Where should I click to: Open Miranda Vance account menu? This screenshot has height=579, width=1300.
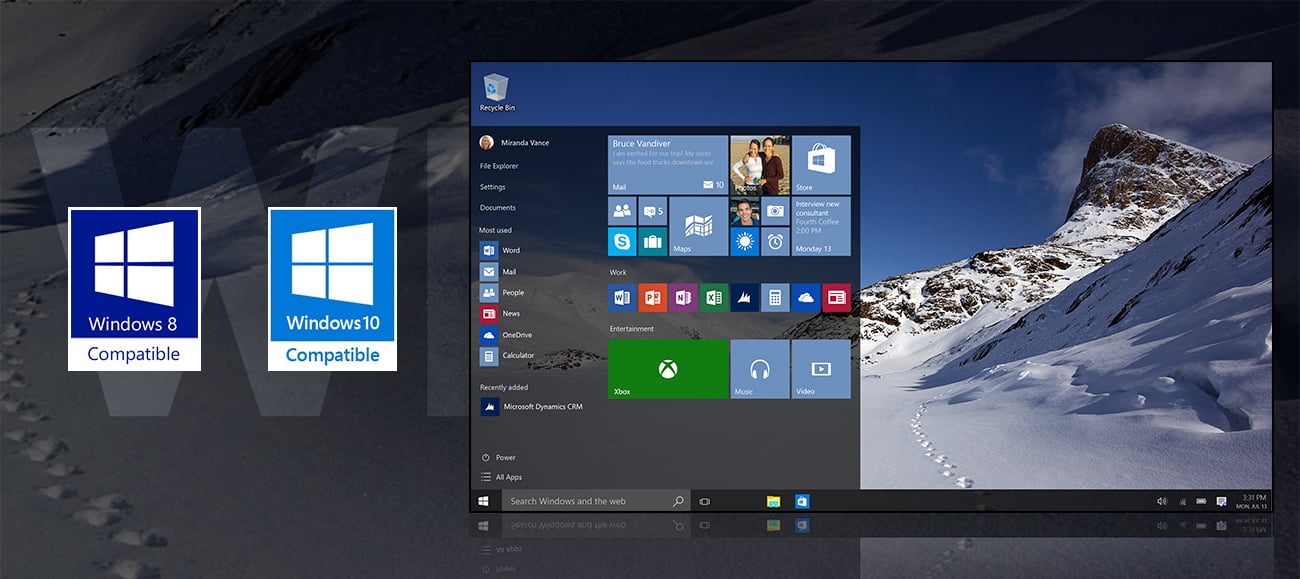point(514,143)
